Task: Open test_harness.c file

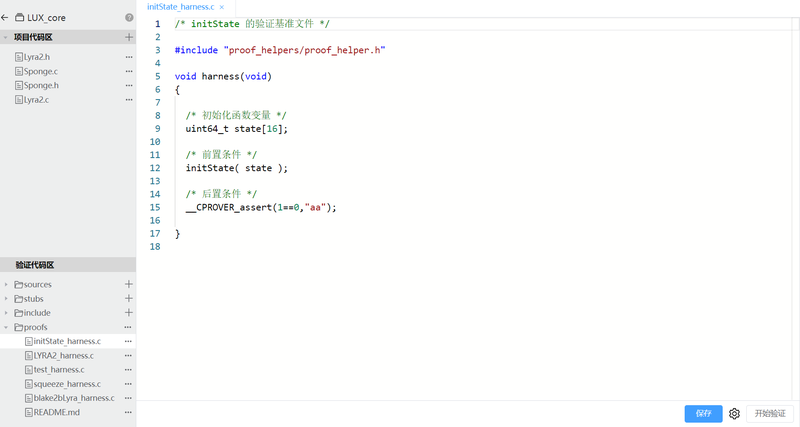Action: coord(55,369)
